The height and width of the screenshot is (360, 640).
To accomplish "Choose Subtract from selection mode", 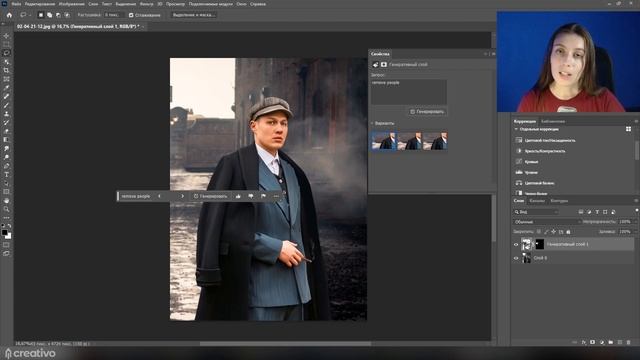I will (58, 15).
